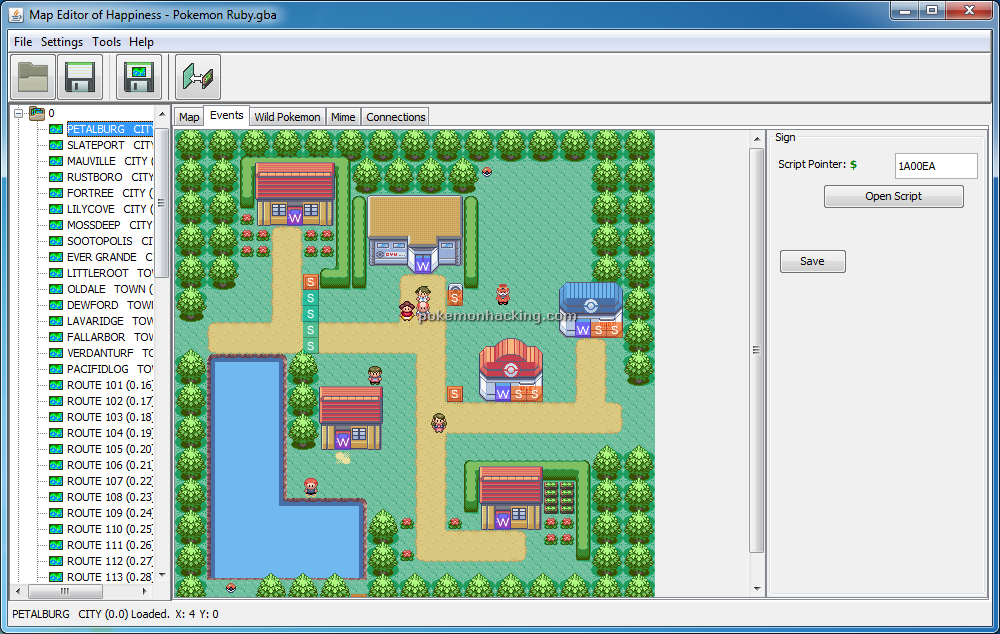Click map view scrollbar up arrow
Screen dimensions: 1000x634
[x=756, y=138]
